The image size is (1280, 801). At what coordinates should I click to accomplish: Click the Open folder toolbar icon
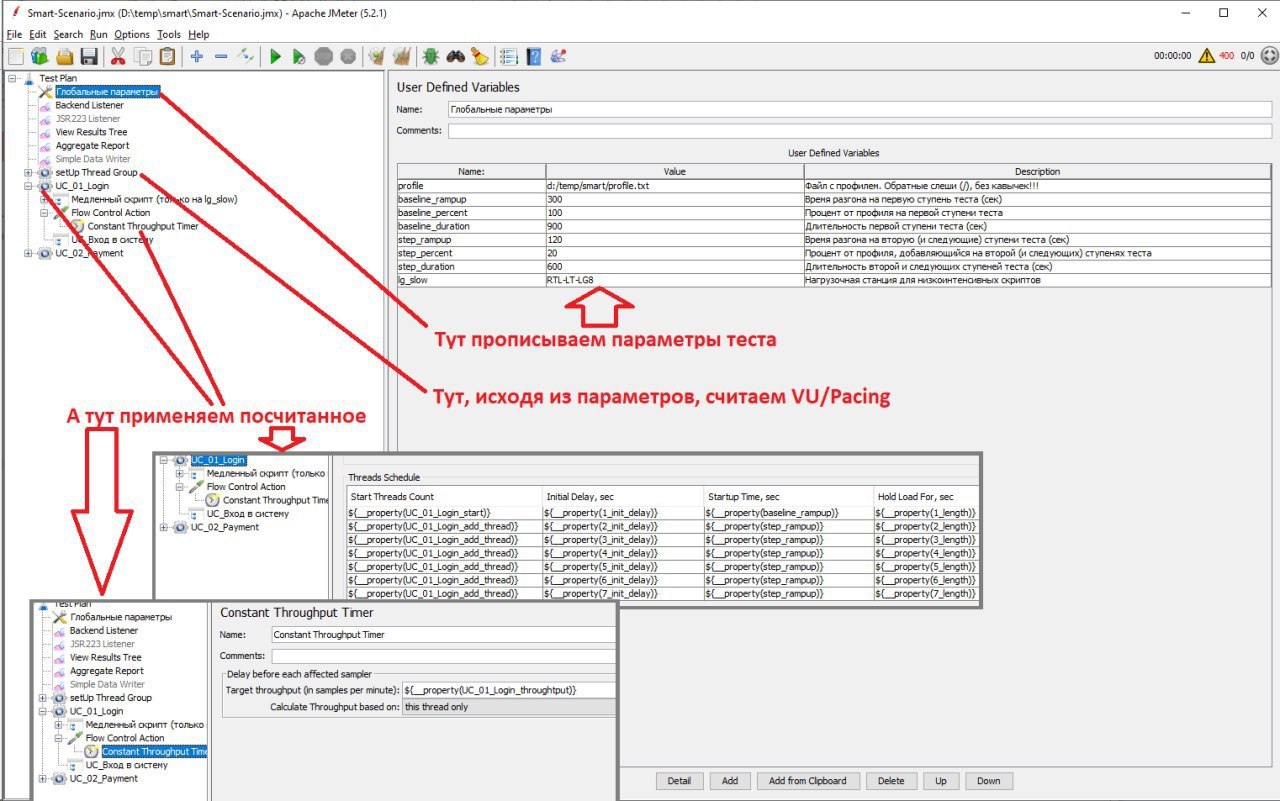[x=65, y=56]
